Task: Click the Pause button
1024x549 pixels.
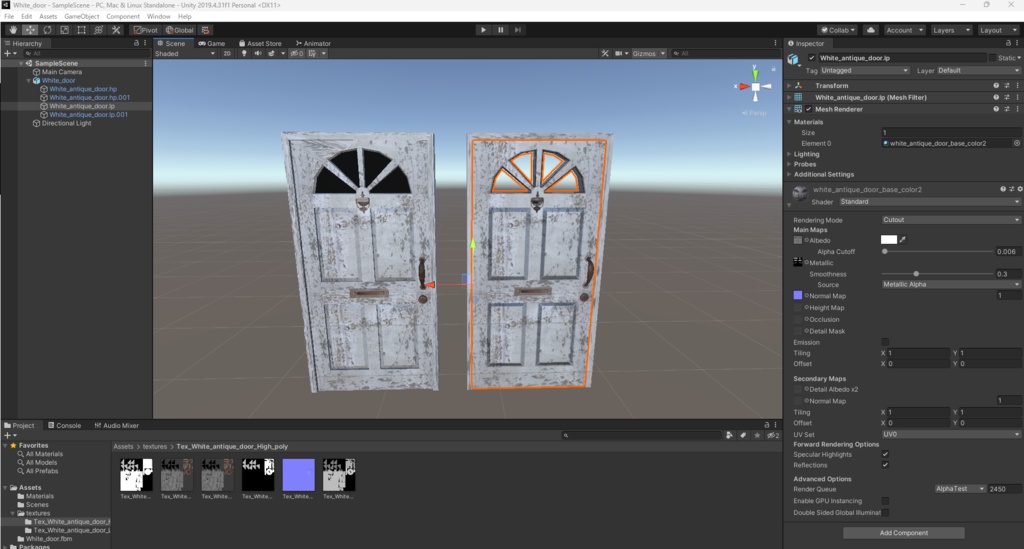Action: point(500,30)
